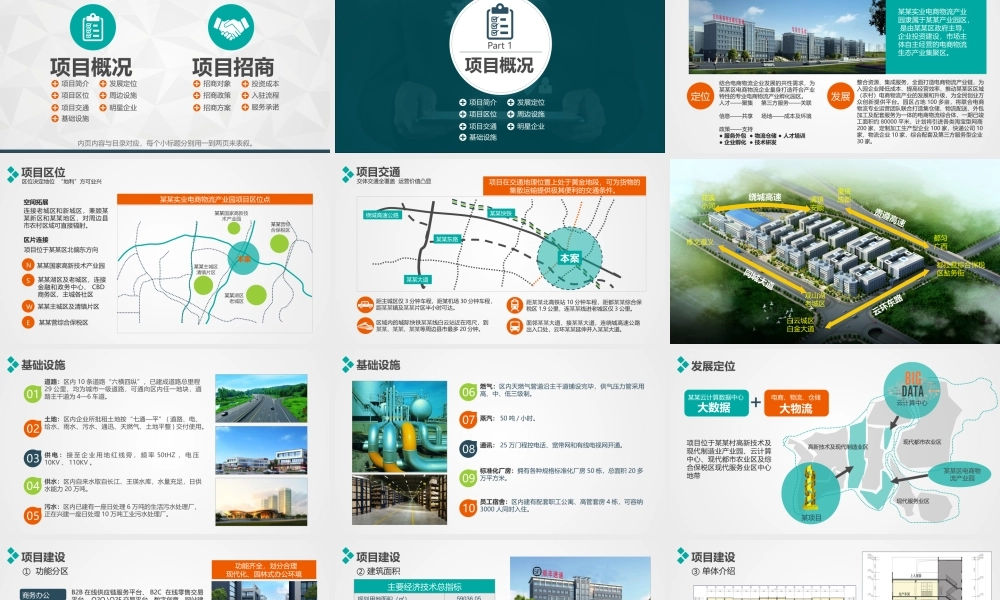Click the orange N marker beside 某某国家高新技术产业园
The image size is (1000, 600).
click(x=28, y=265)
